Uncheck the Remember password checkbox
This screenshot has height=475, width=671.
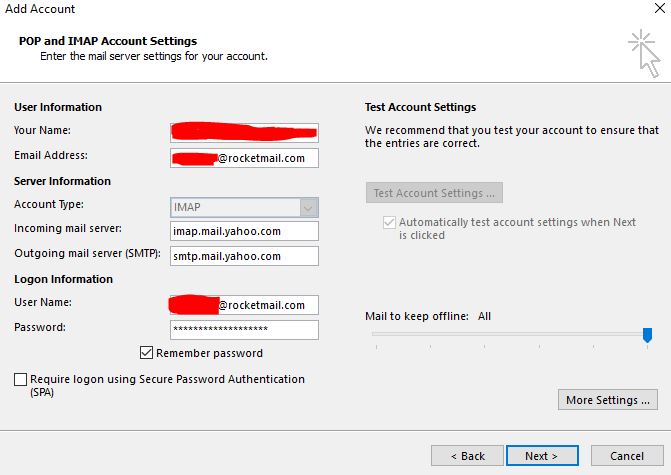pyautogui.click(x=146, y=353)
